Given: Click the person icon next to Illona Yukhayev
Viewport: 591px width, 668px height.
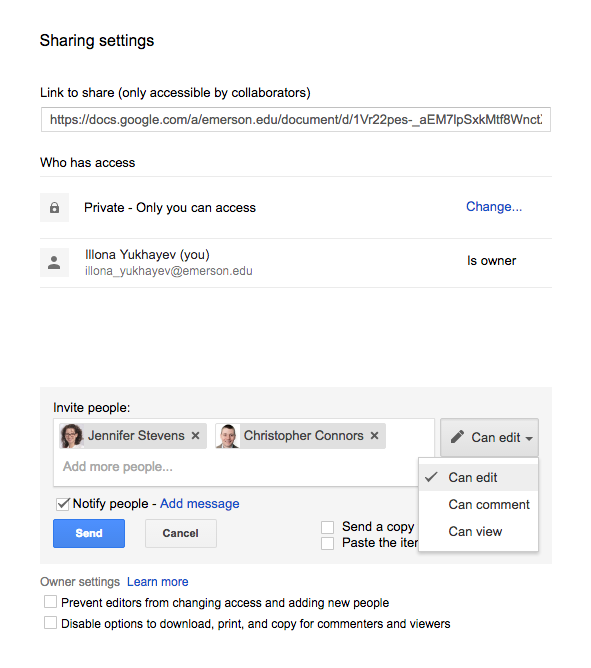Looking at the screenshot, I should [54, 262].
